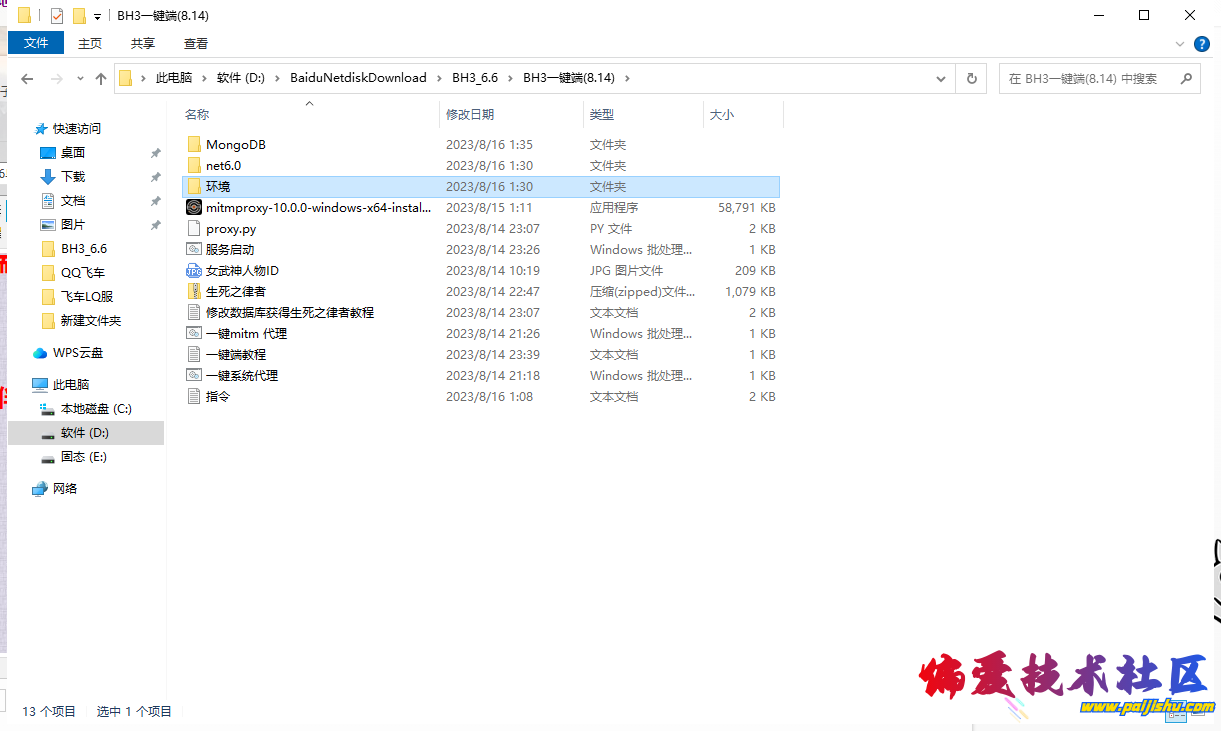Expand the ribbon with the chevron
The width and height of the screenshot is (1221, 731).
tap(1182, 44)
